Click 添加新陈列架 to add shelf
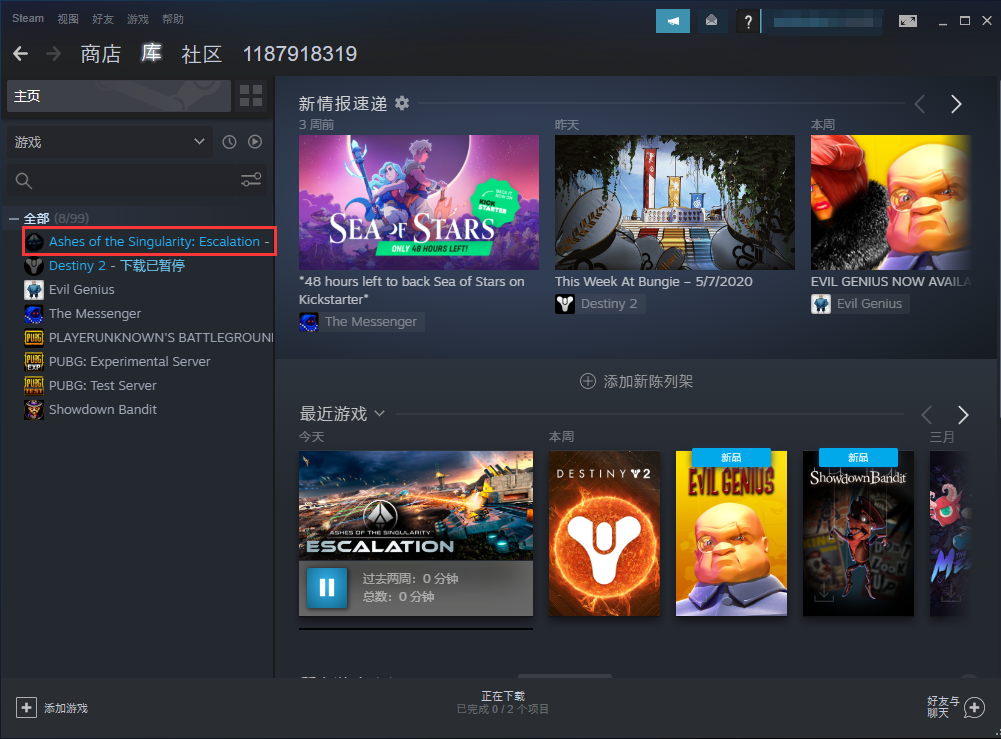Screen dimensions: 1001x739 [x=636, y=382]
